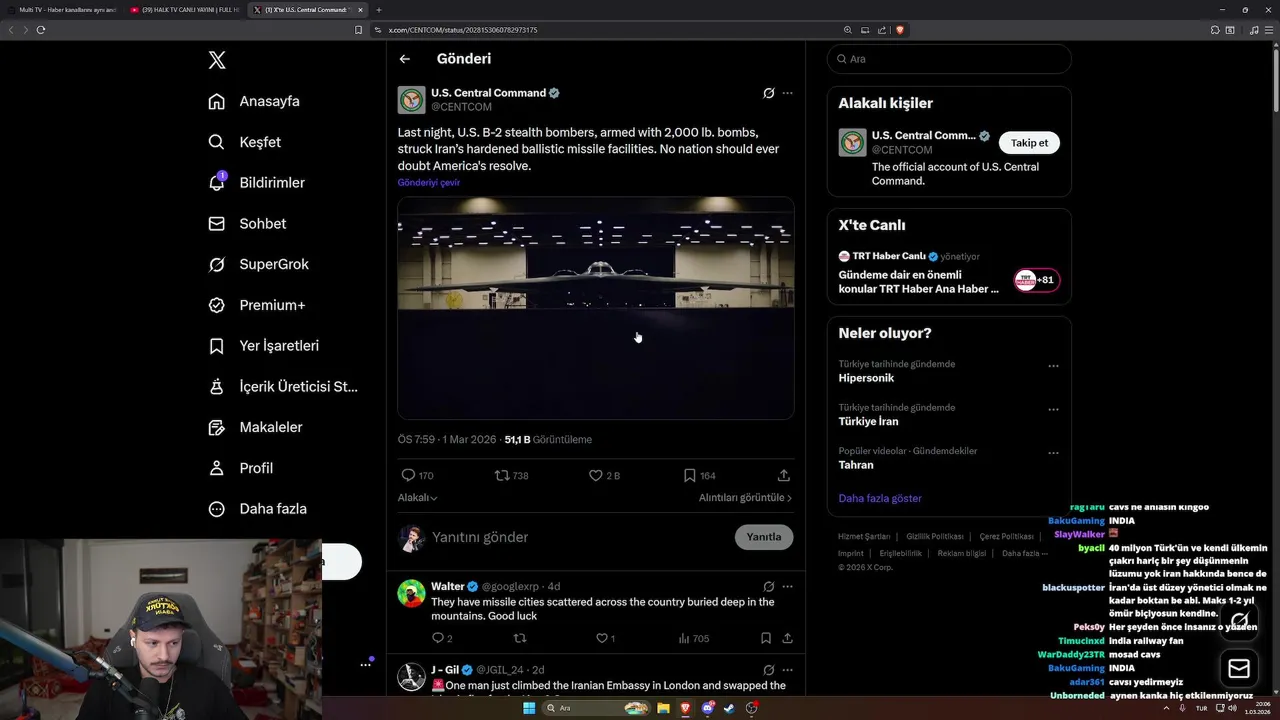The width and height of the screenshot is (1280, 720).
Task: Click U.S. Central Command avatar in post
Action: [412, 100]
